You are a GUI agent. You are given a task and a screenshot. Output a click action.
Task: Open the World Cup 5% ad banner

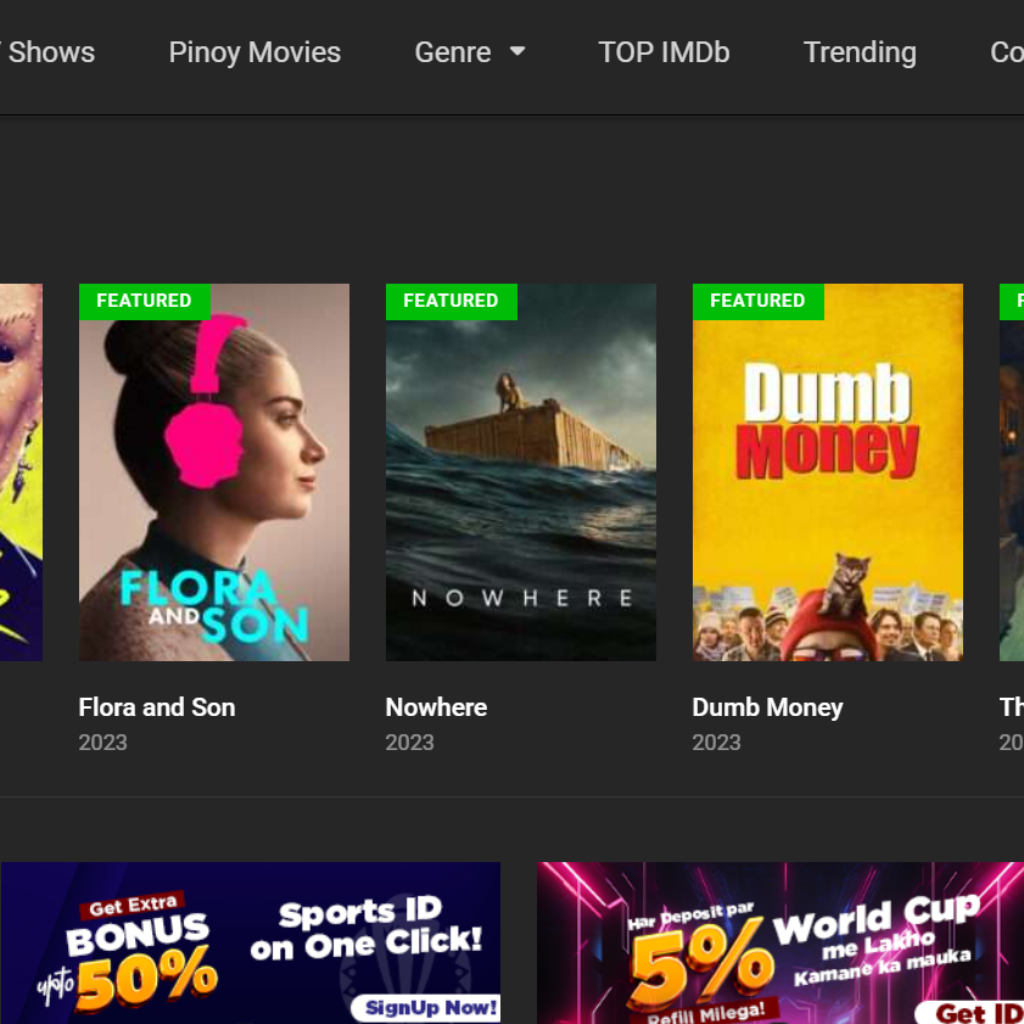click(x=780, y=943)
